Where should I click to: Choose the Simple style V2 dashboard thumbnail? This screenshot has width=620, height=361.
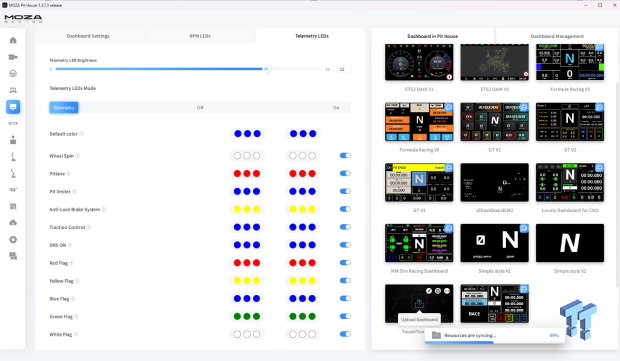click(x=570, y=243)
